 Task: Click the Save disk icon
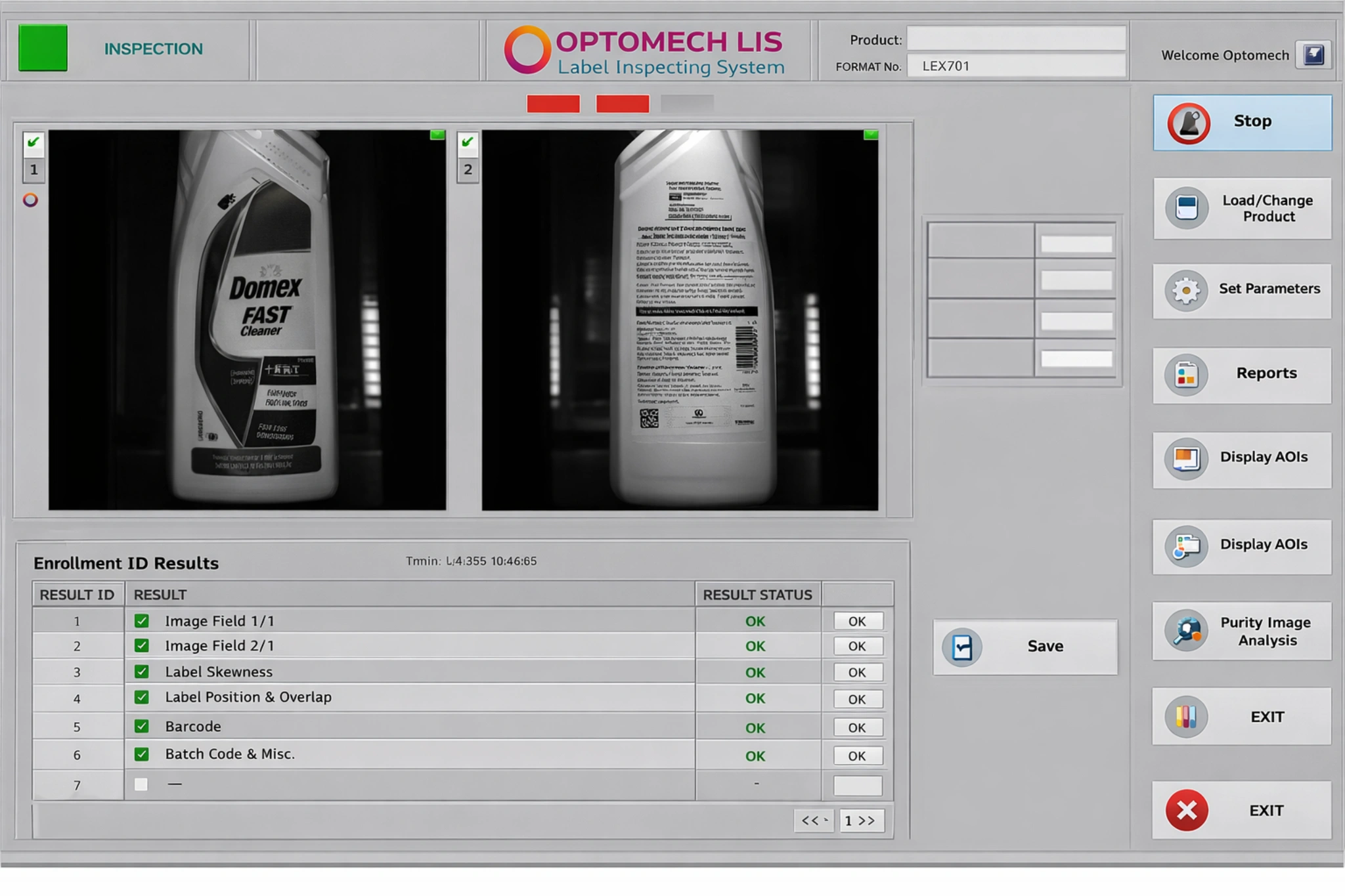tap(962, 647)
